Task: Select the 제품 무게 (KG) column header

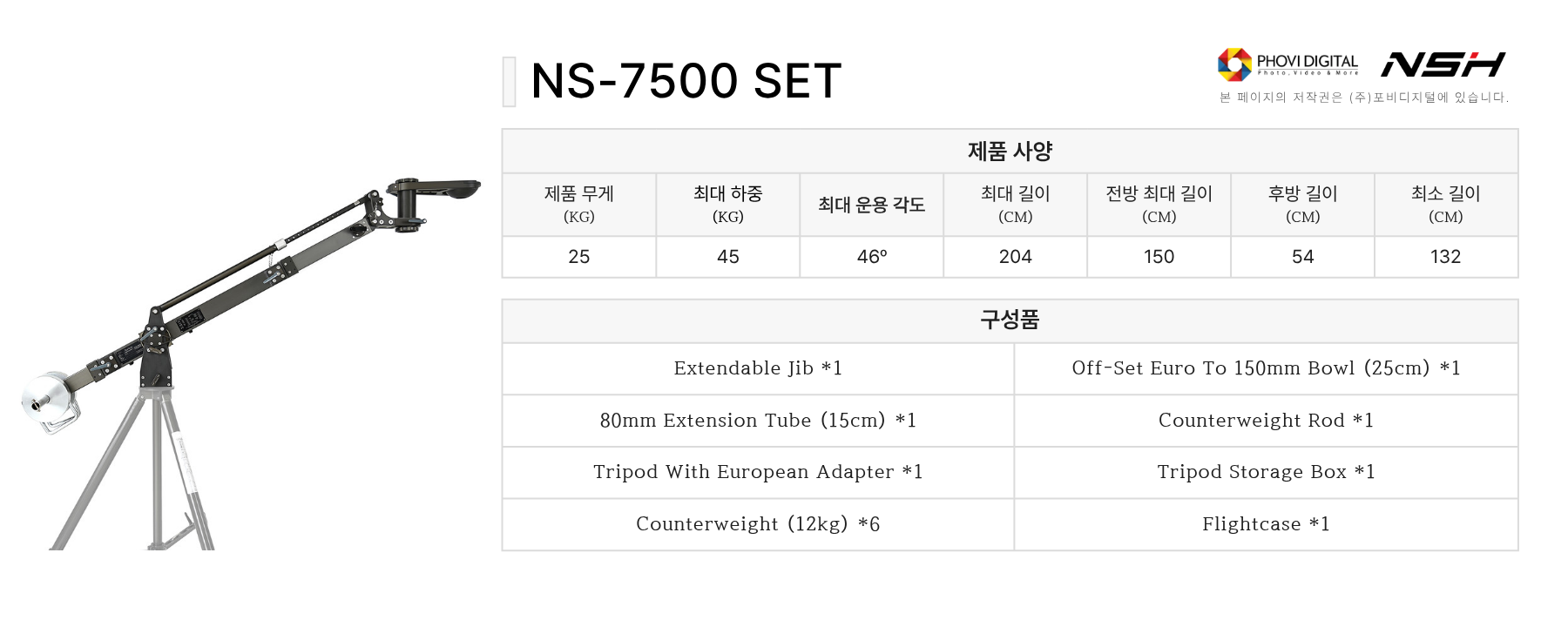Action: click(x=578, y=204)
